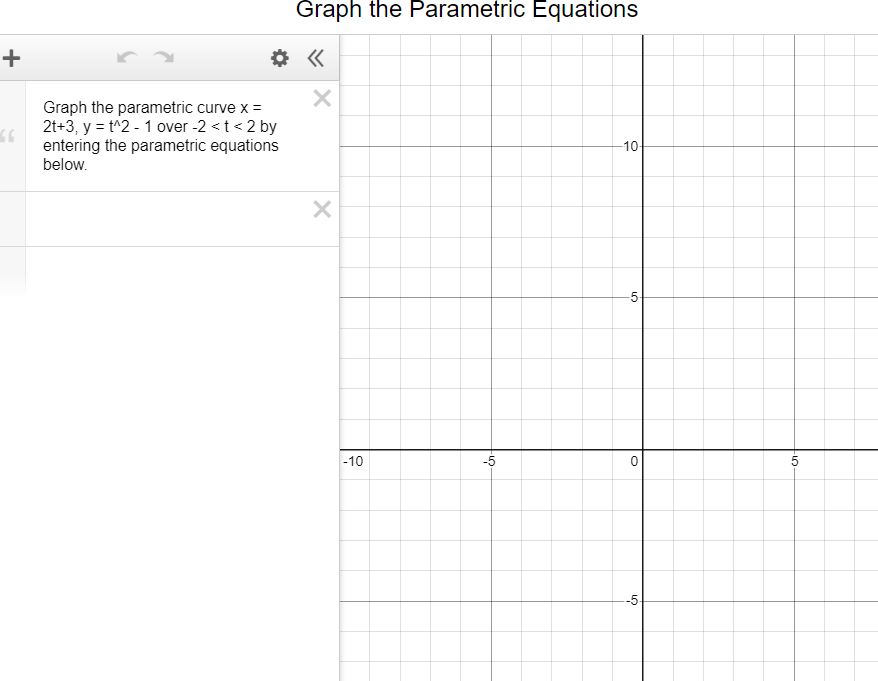Open graph settings with the gear icon
The image size is (878, 681).
point(278,58)
